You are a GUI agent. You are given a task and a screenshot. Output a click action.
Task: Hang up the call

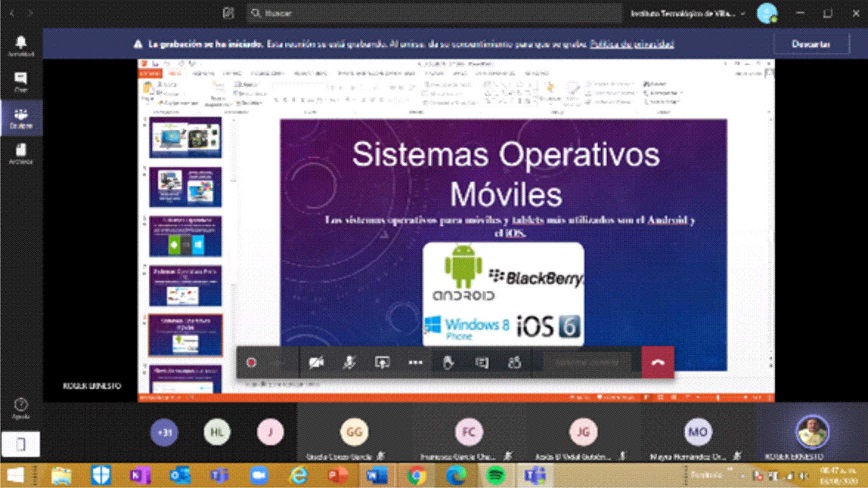[x=658, y=362]
